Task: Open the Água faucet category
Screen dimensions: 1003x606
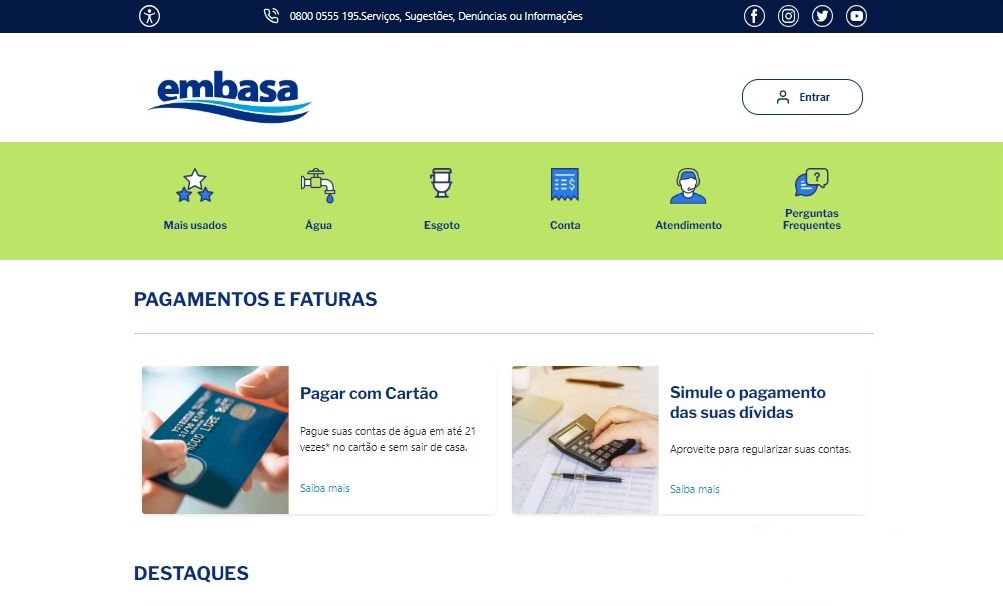Action: (x=318, y=186)
